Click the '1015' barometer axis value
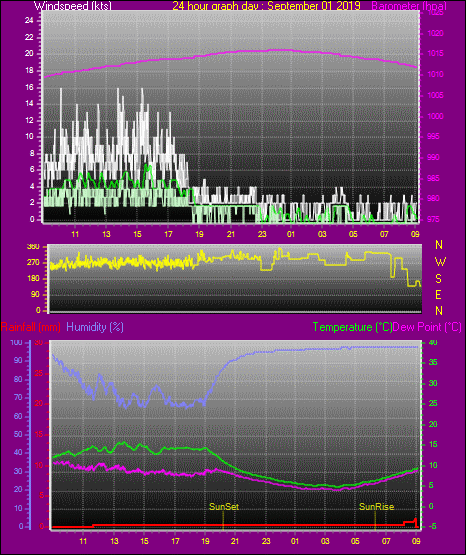Viewport: 466px width, 555px height. (x=435, y=53)
